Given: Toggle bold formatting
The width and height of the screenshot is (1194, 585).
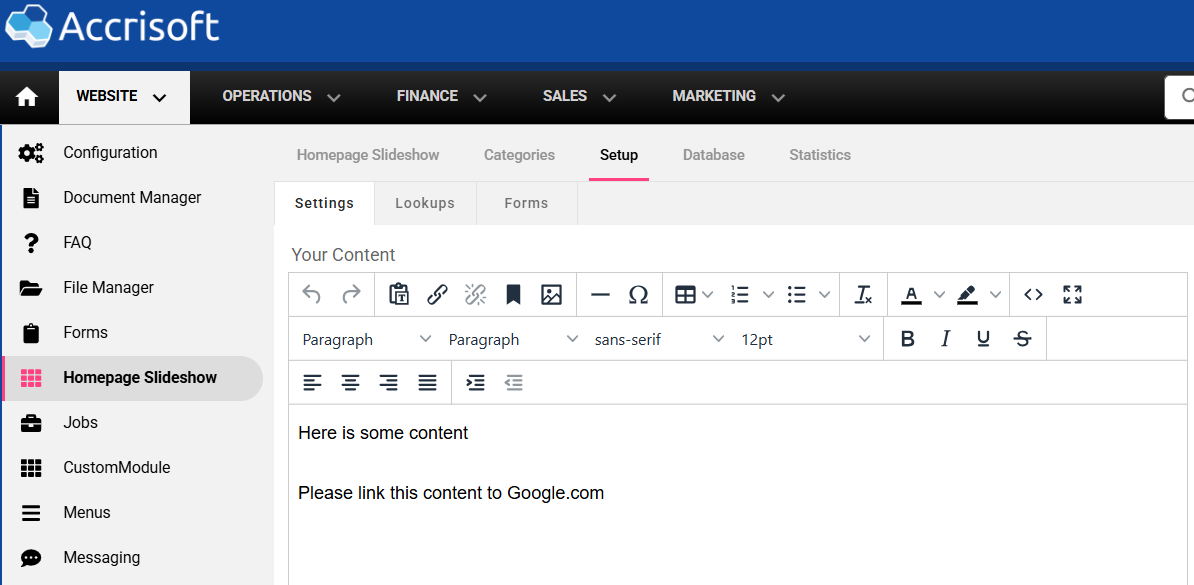Looking at the screenshot, I should tap(908, 339).
